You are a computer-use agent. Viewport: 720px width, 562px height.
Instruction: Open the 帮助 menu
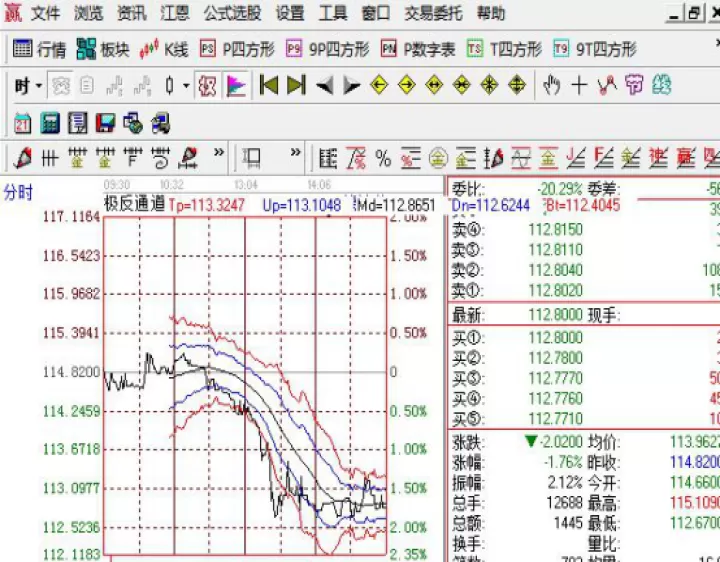click(490, 13)
